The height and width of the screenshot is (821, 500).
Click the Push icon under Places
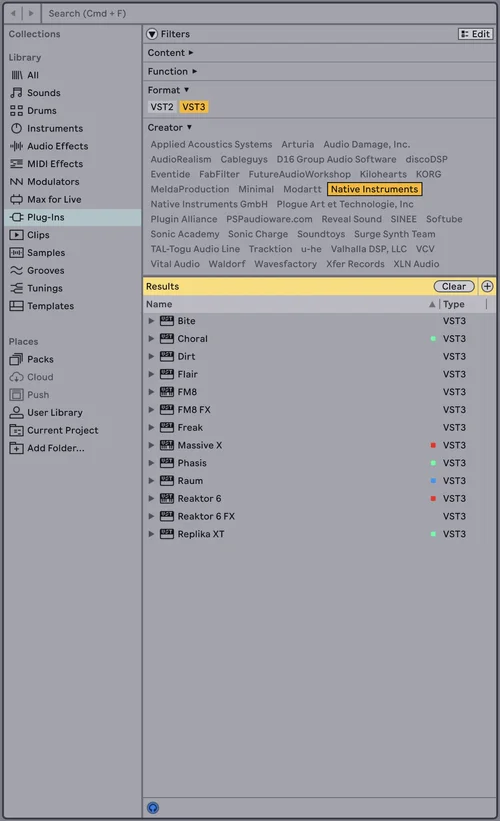tap(17, 395)
